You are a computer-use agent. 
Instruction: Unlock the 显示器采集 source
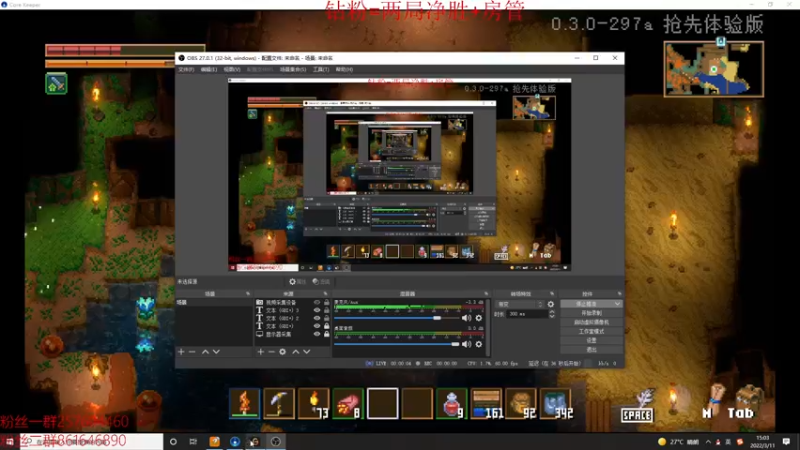click(327, 334)
